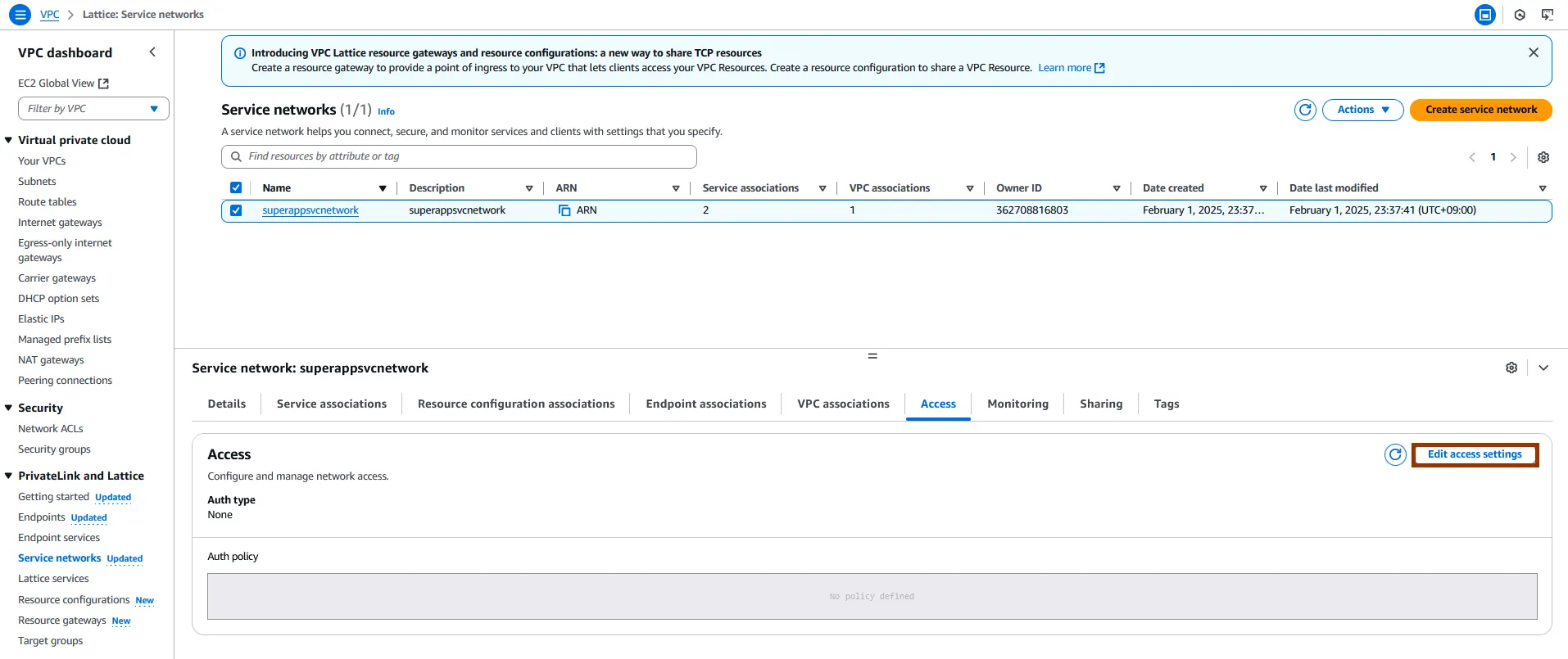Viewport: 1568px width, 659px height.
Task: Open split panel preferences gear
Action: 1511,368
